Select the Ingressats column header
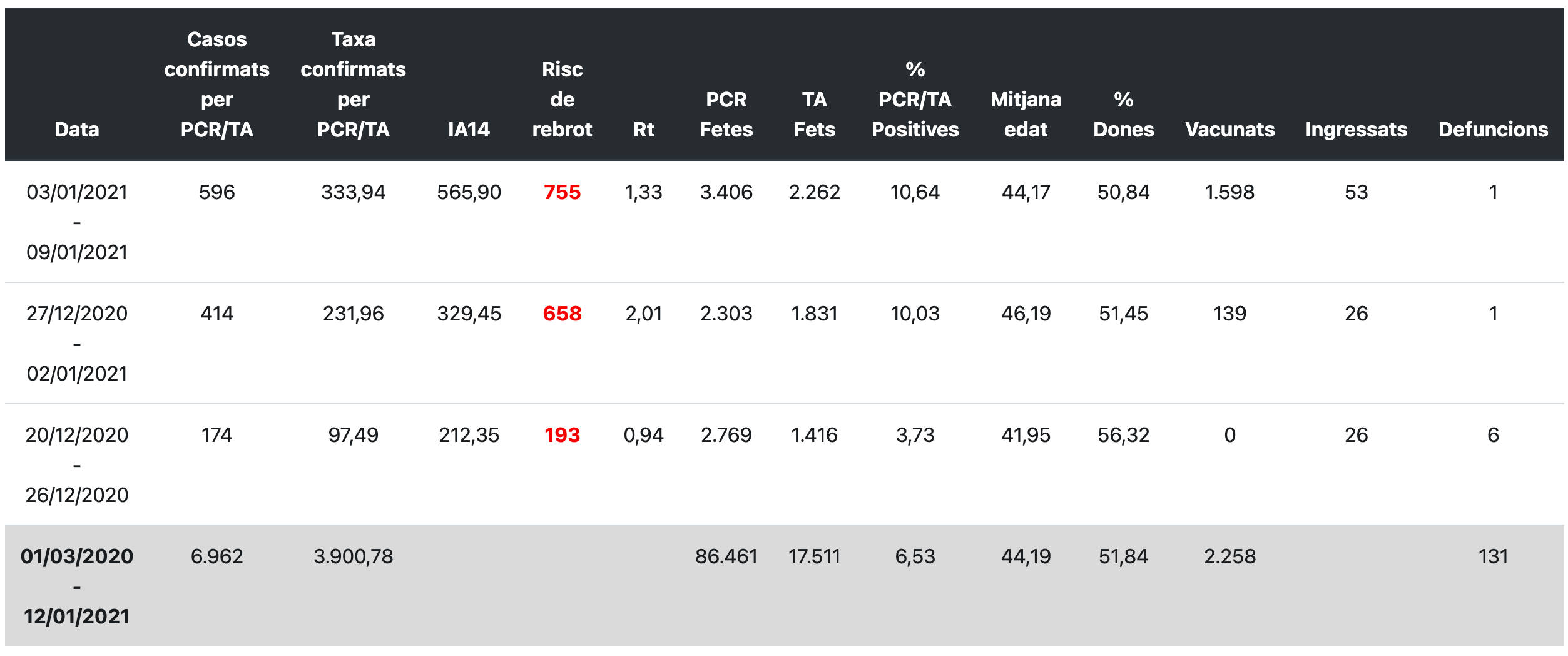The height and width of the screenshot is (656, 1568). 1356,130
